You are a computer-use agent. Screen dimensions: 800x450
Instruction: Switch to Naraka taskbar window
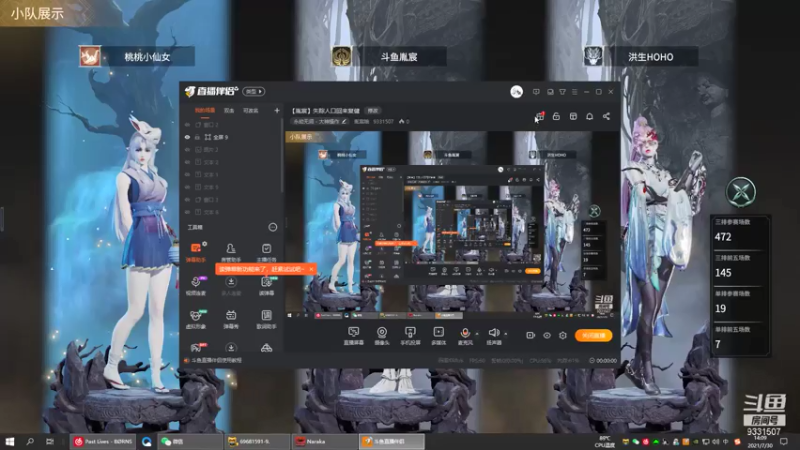coord(324,441)
